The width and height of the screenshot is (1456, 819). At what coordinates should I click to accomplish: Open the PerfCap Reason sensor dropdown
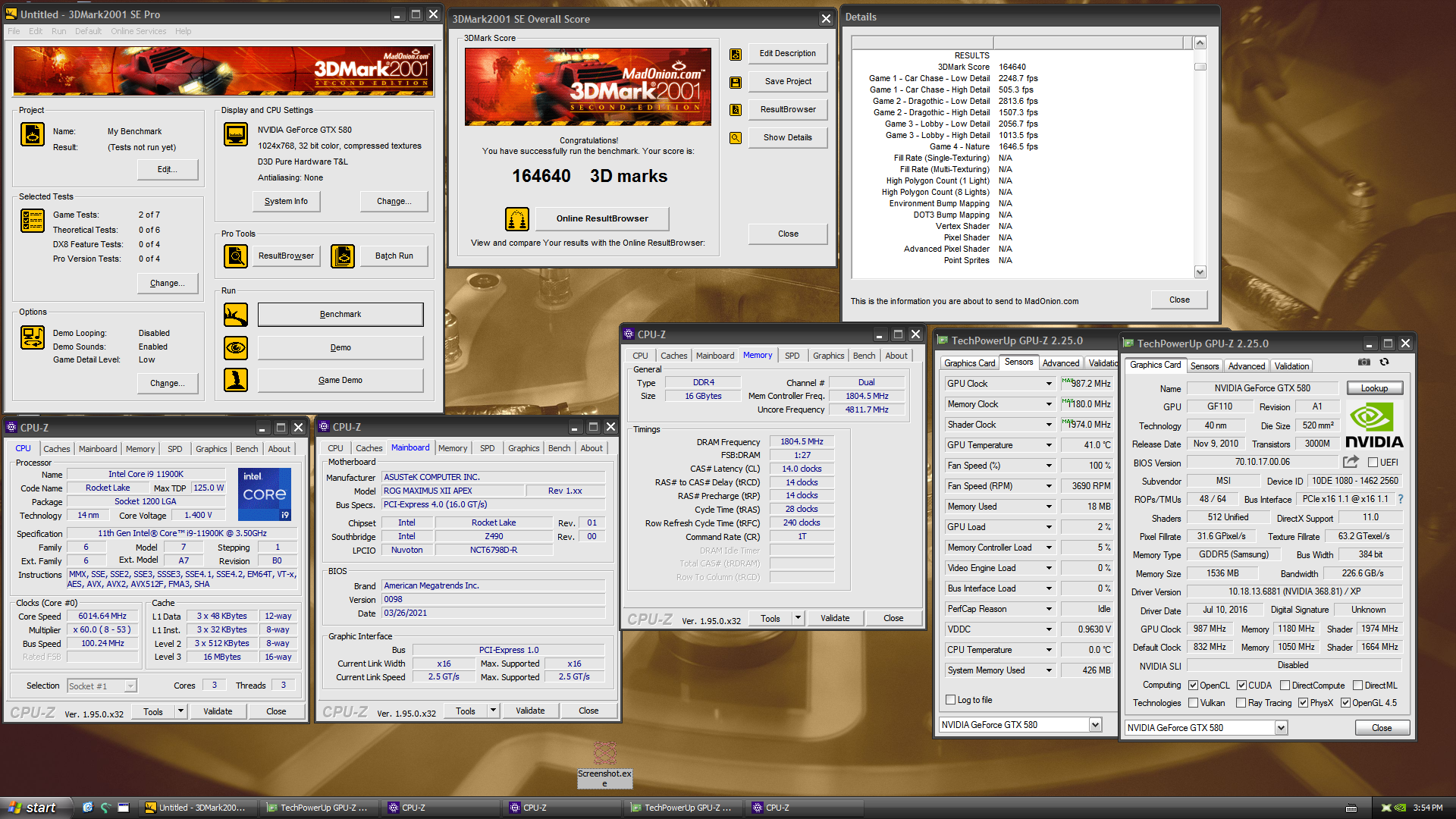[1049, 609]
